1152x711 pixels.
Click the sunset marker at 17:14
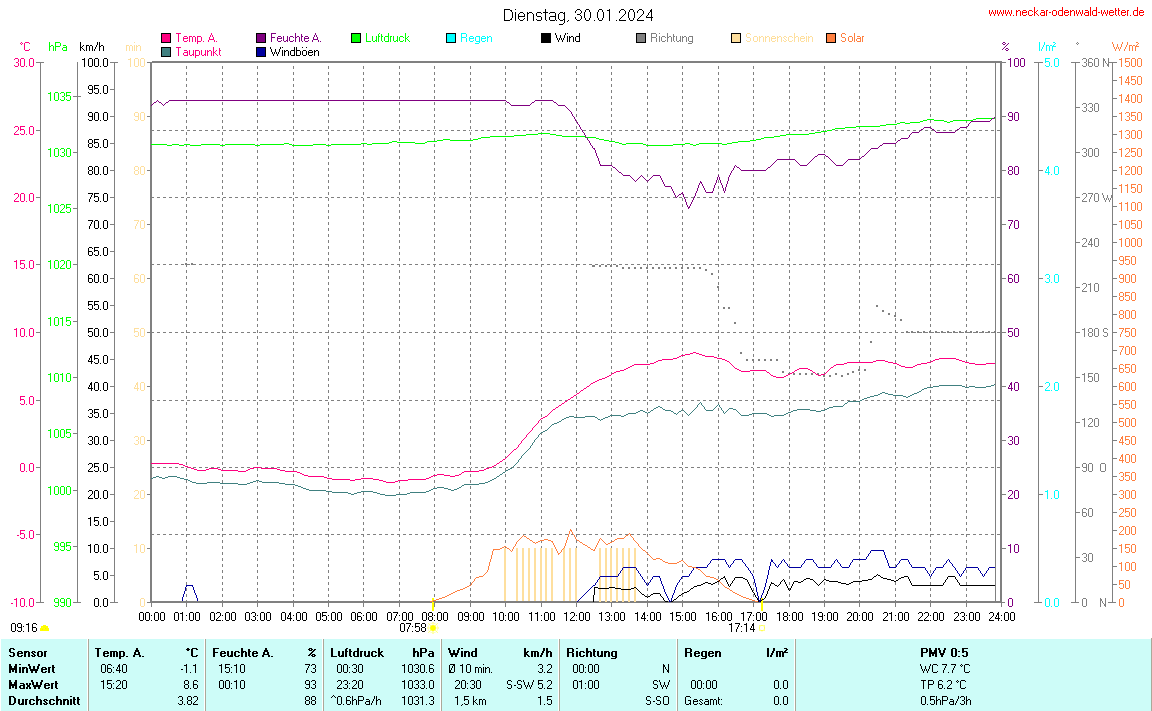(x=762, y=628)
